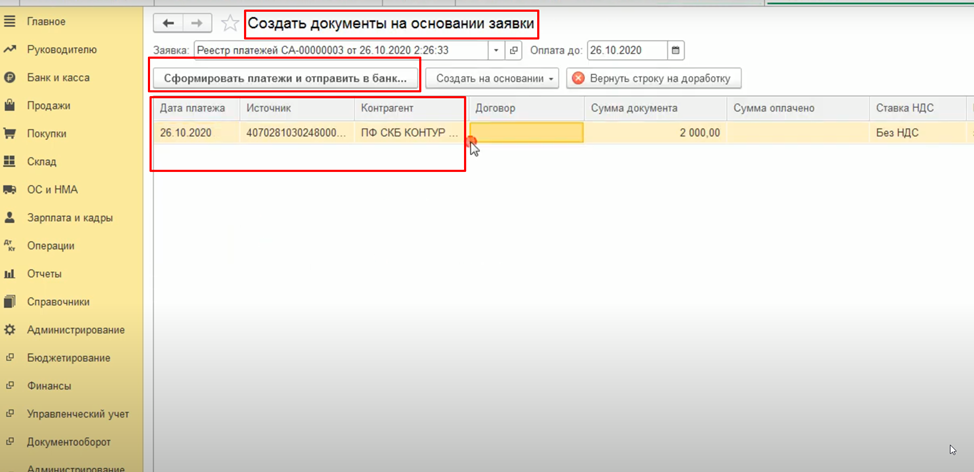Screen dimensions: 974x472
Task: Select the empty Договор cell in the row
Action: click(x=526, y=133)
